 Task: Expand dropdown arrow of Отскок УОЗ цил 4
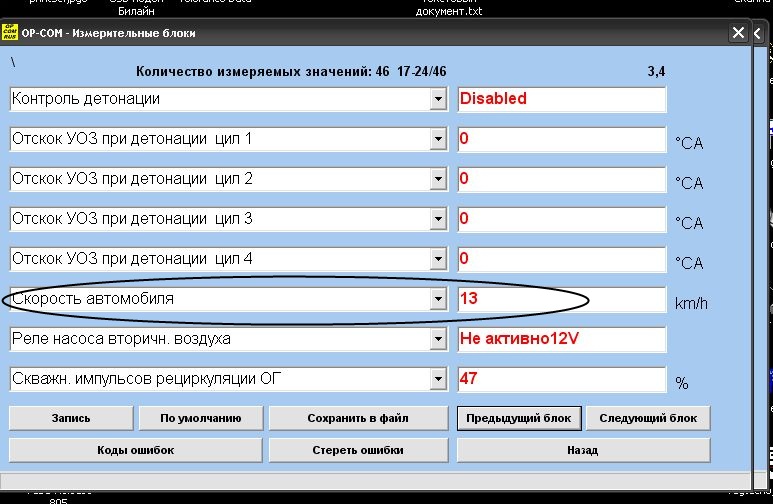438,259
